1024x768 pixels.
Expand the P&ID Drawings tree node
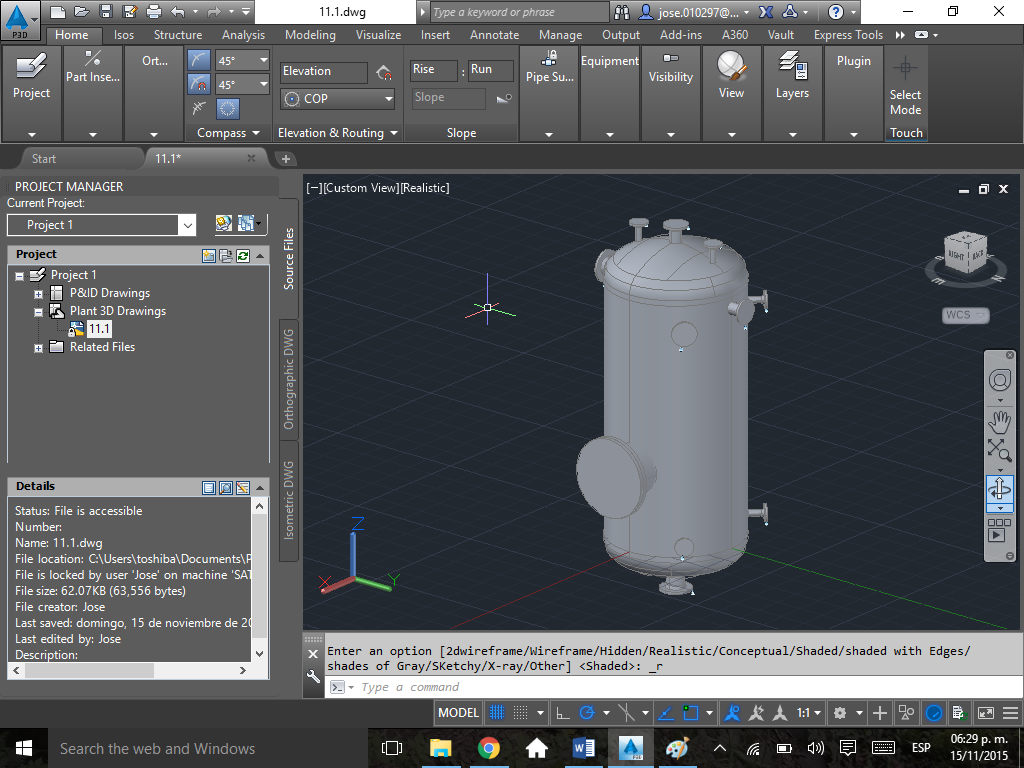(x=39, y=294)
